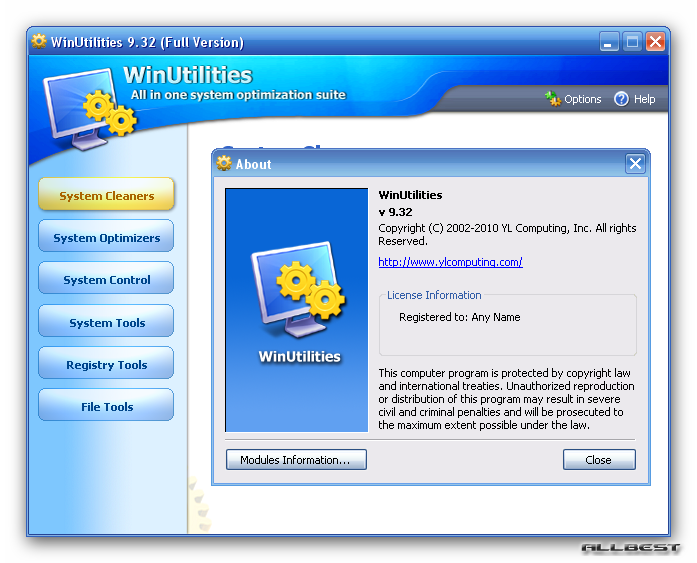Open the Options settings
The image size is (697, 563).
coord(573,99)
